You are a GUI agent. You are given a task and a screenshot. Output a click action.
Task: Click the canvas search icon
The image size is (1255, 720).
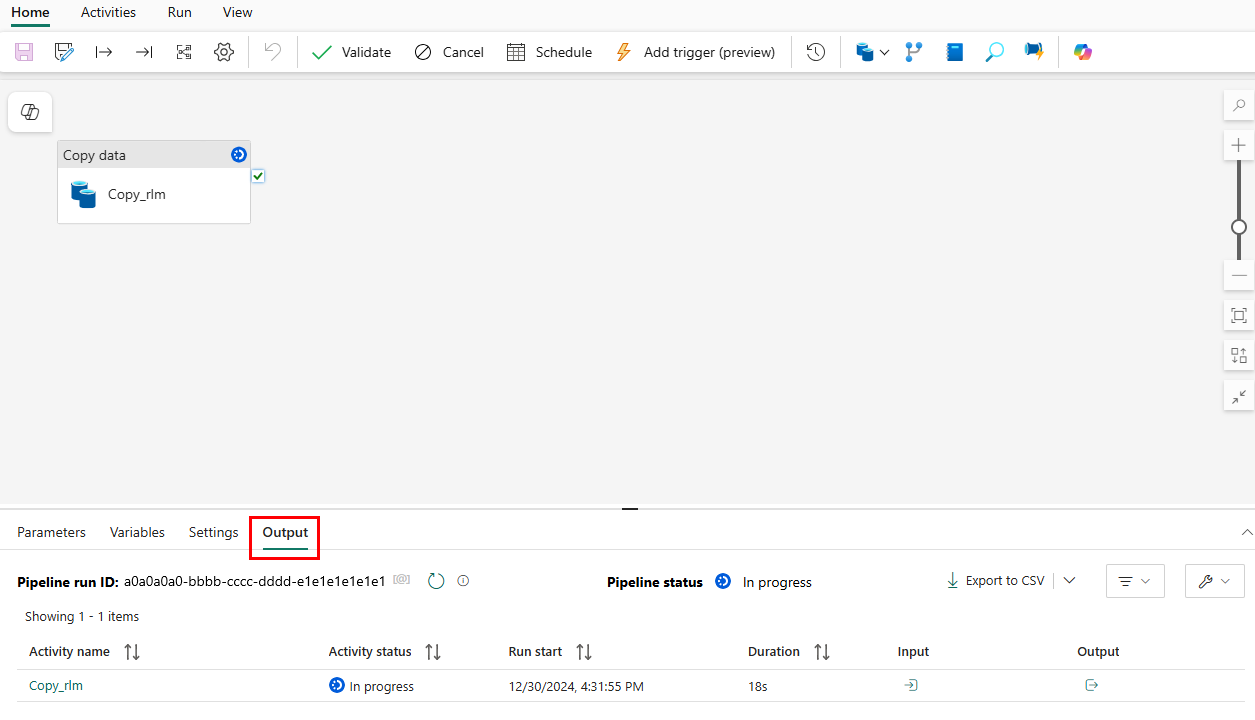pos(1239,105)
